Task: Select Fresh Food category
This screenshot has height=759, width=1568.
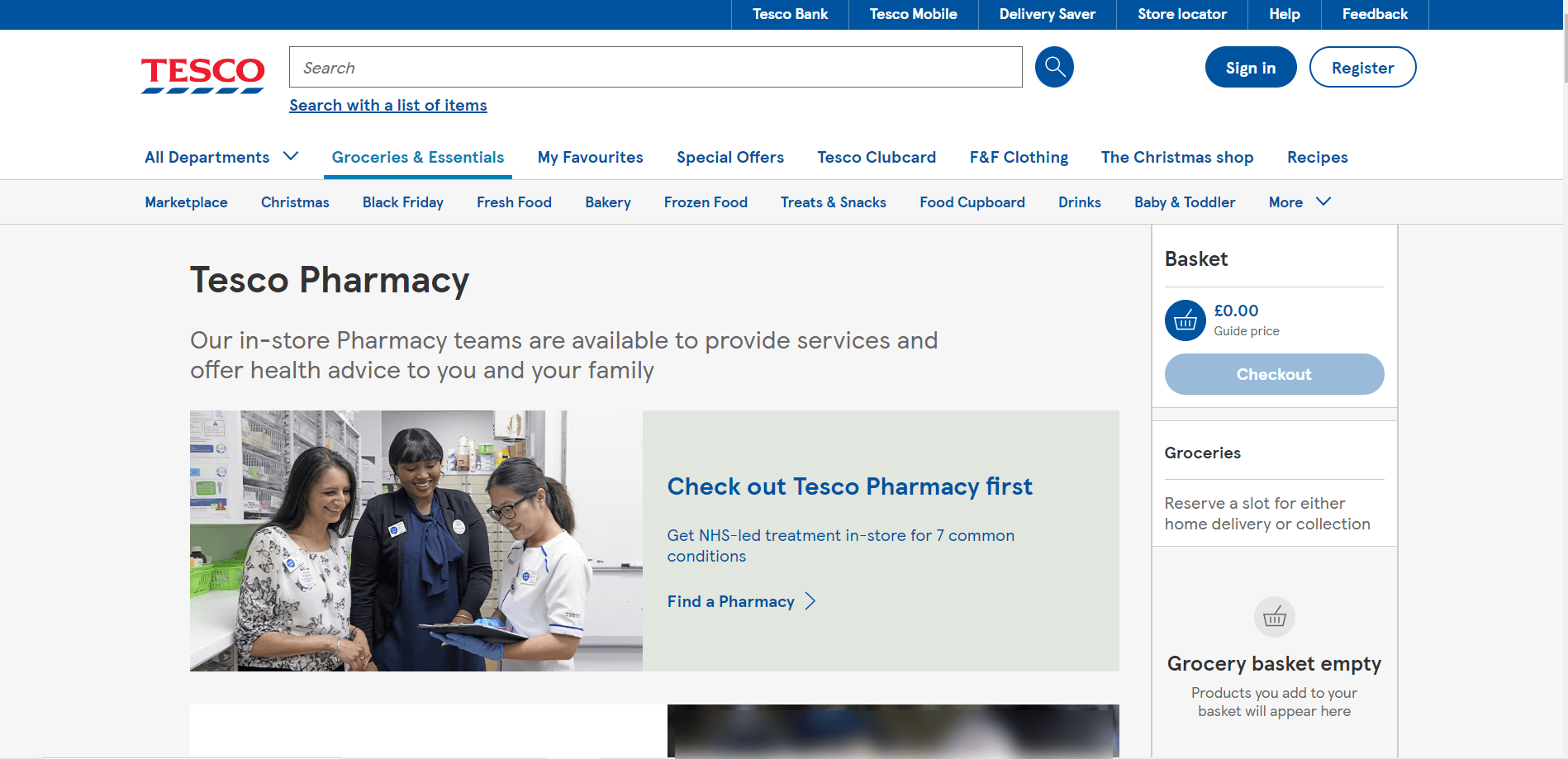Action: [x=514, y=202]
